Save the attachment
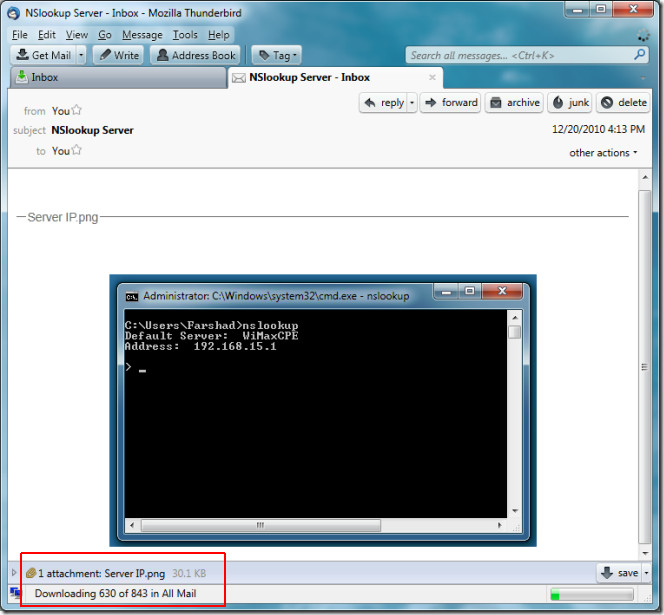 click(620, 573)
